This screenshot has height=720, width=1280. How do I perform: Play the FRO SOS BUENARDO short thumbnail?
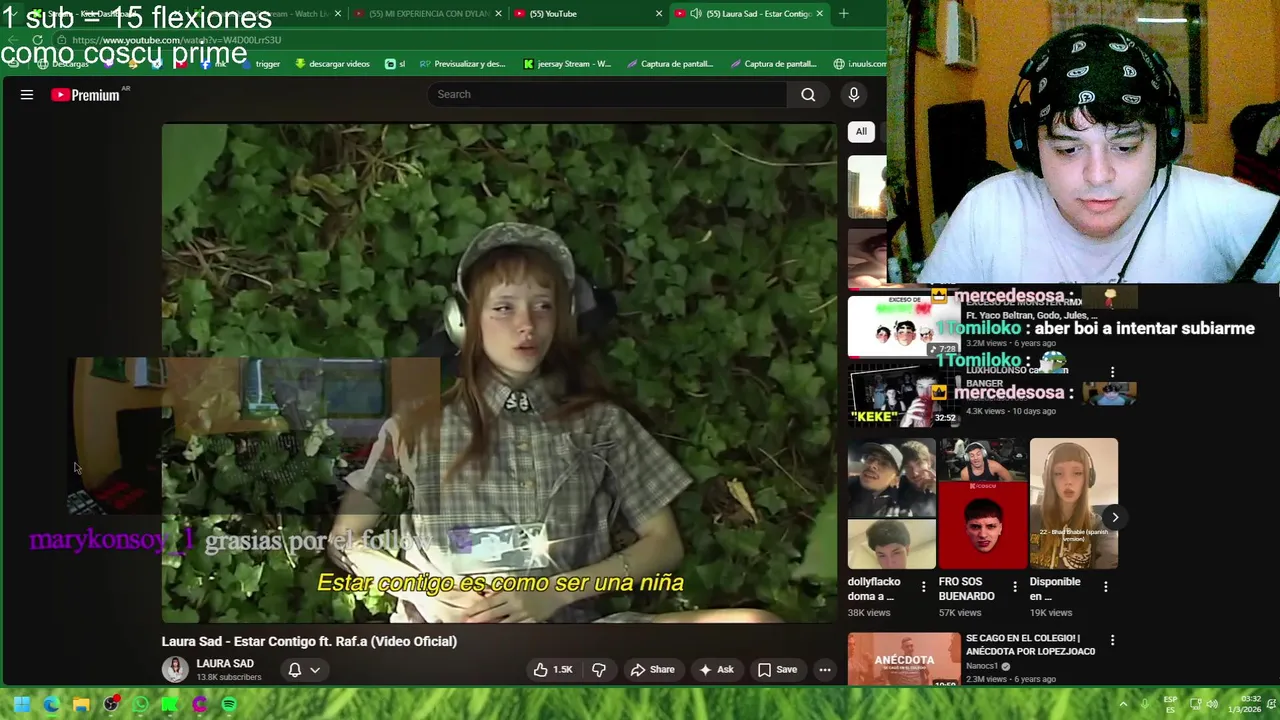click(982, 503)
